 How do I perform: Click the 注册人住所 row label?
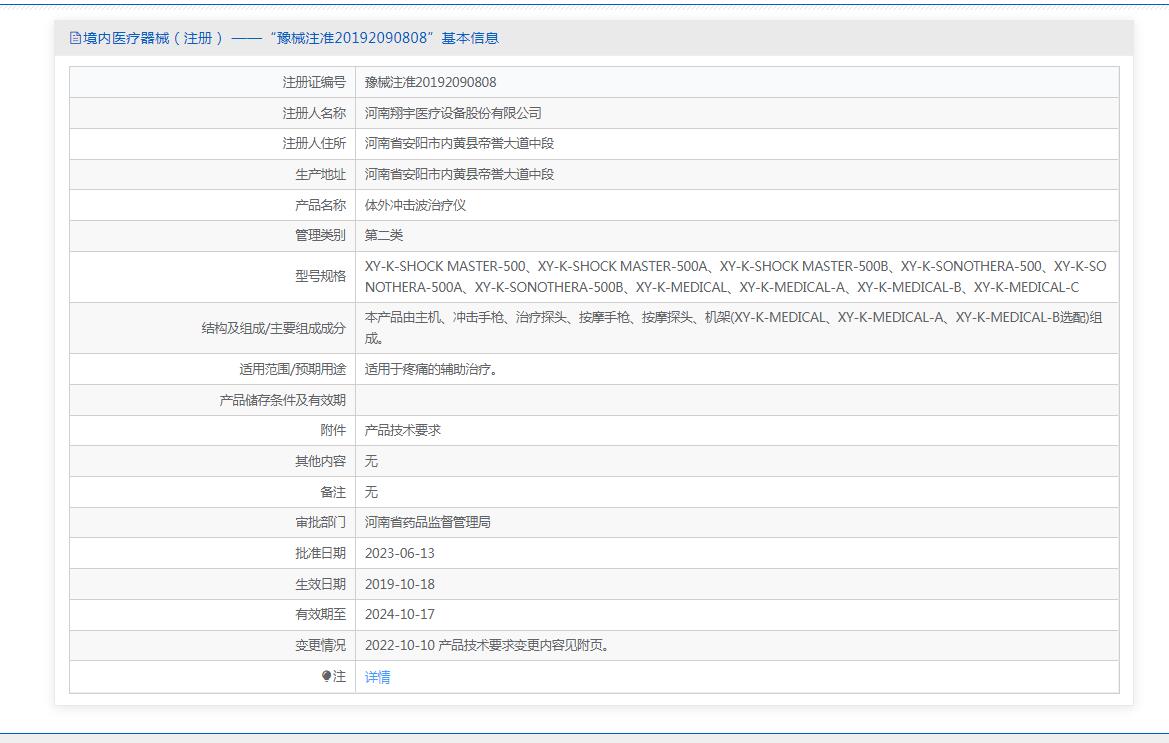314,143
